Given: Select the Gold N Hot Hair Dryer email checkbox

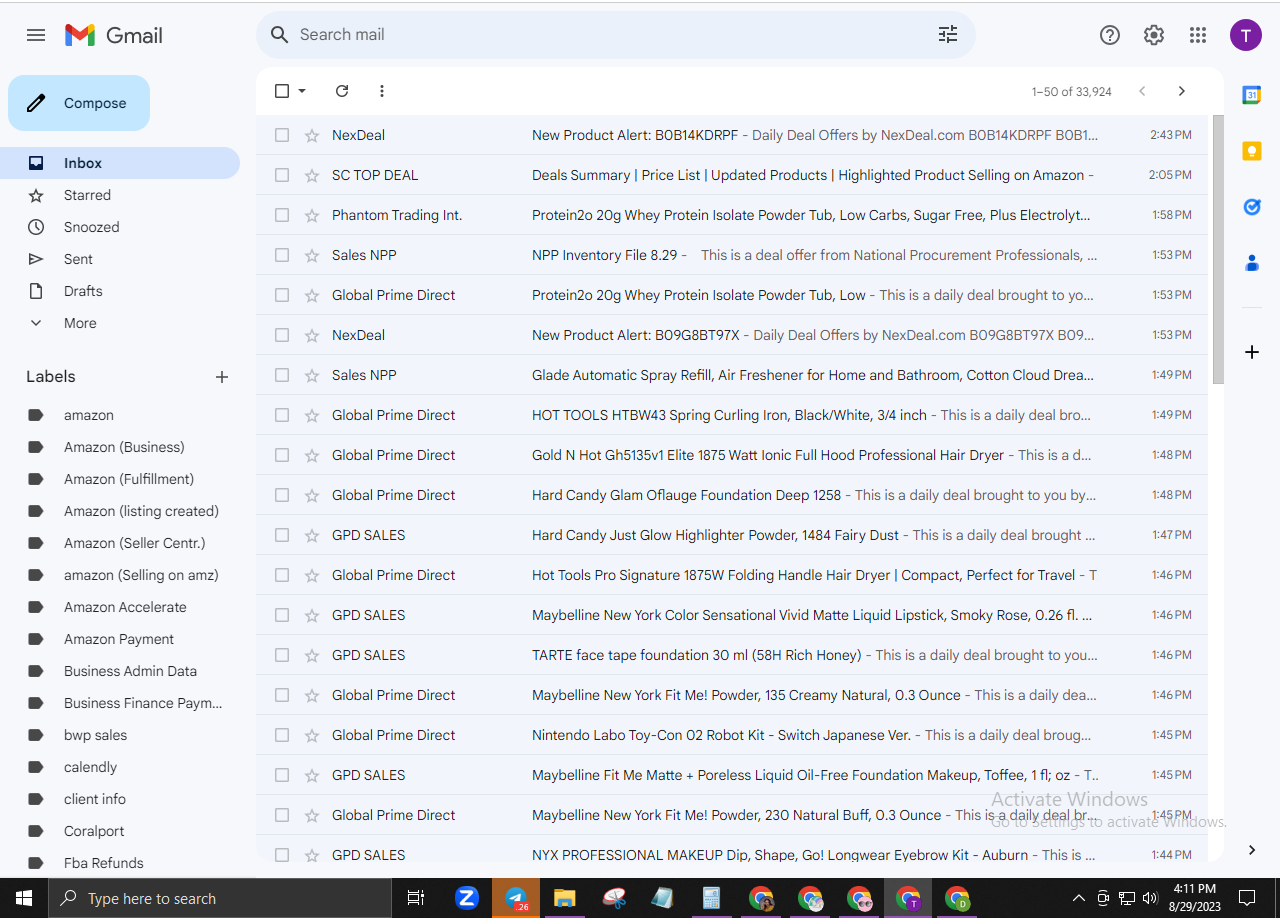Looking at the screenshot, I should tap(282, 455).
